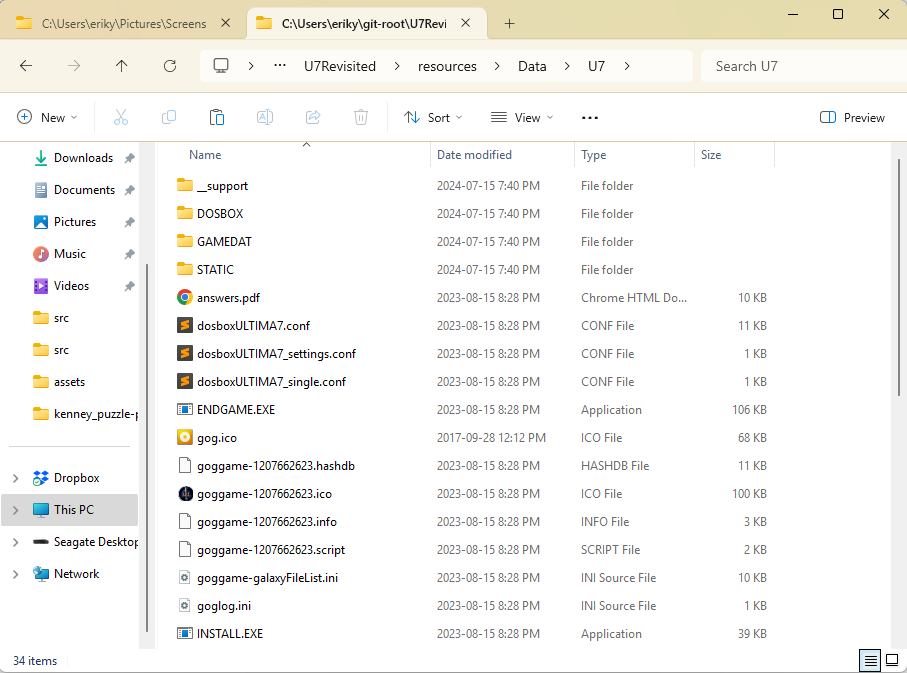Unpin Videos using its pin icon
The height and width of the screenshot is (673, 907).
point(130,286)
